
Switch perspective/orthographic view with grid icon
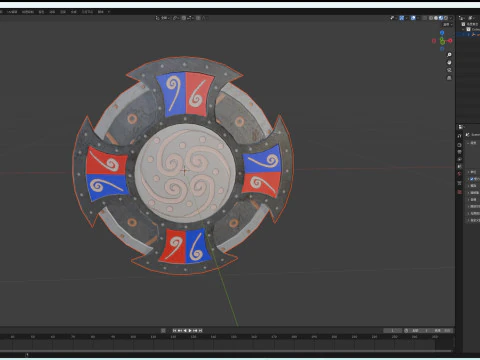[449, 78]
